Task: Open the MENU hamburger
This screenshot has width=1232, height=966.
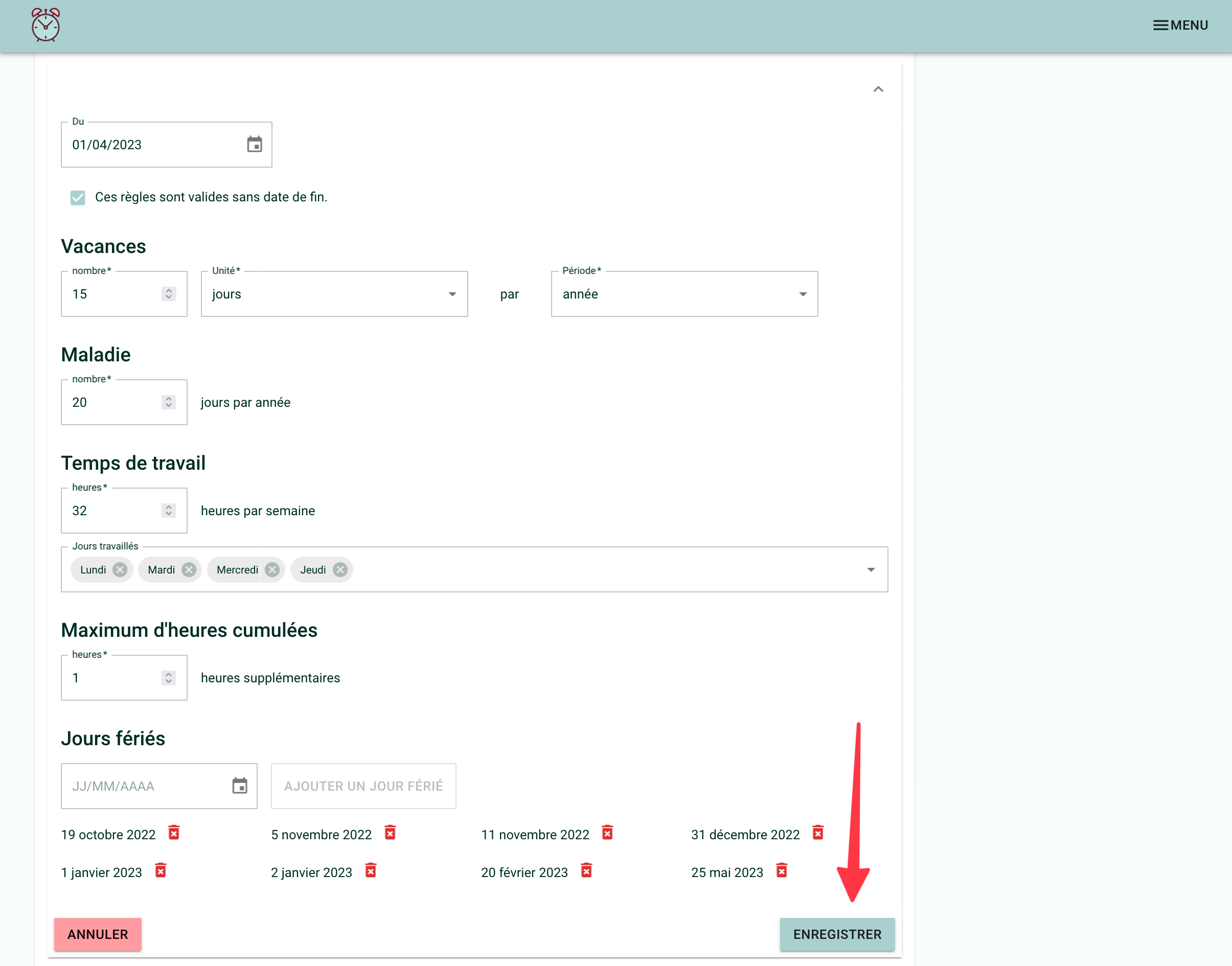Action: click(1180, 26)
